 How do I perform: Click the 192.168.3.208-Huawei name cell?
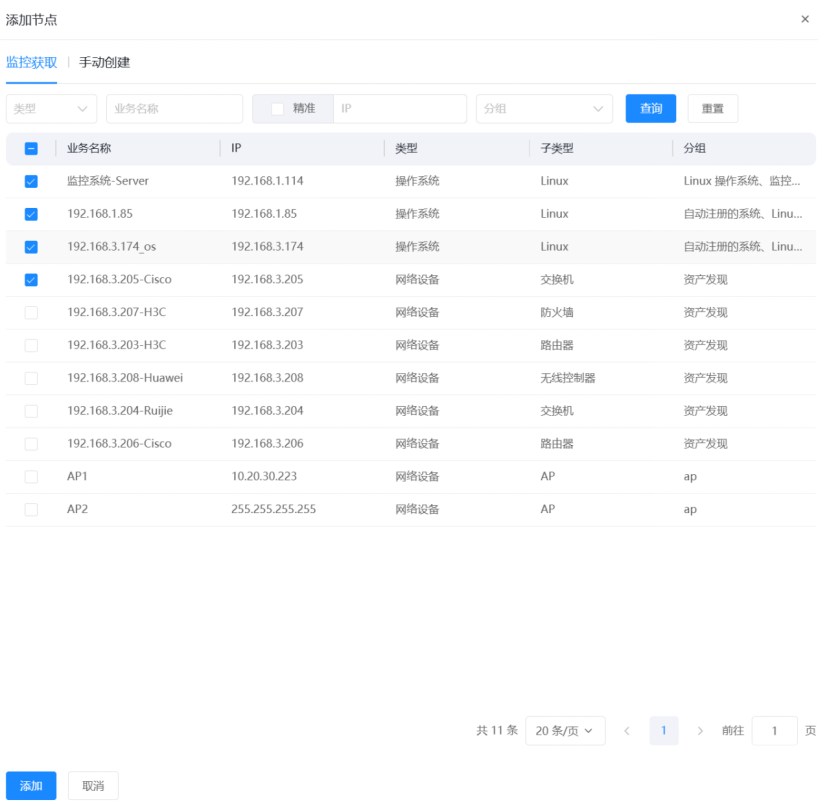coord(125,378)
